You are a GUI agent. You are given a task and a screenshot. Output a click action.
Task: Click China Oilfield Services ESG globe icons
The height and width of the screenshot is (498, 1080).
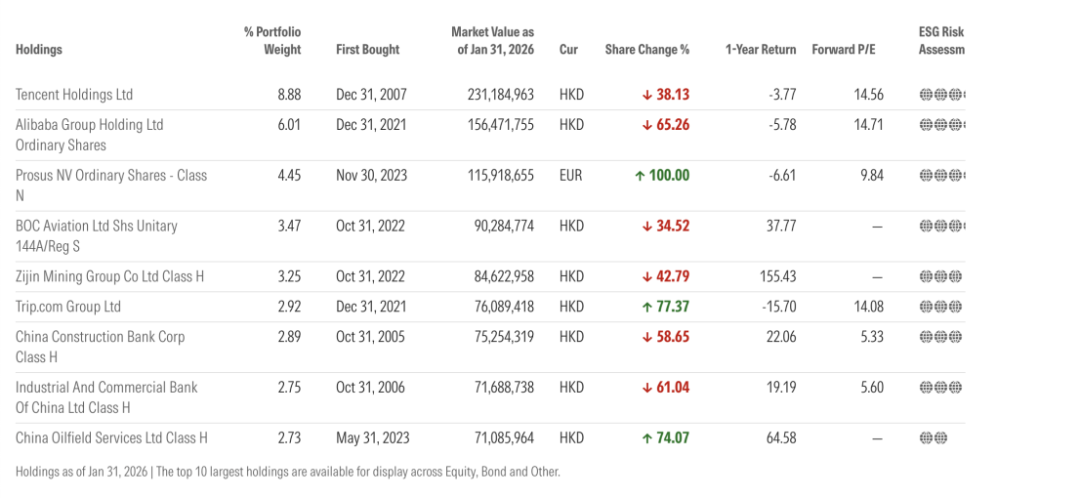coord(933,438)
